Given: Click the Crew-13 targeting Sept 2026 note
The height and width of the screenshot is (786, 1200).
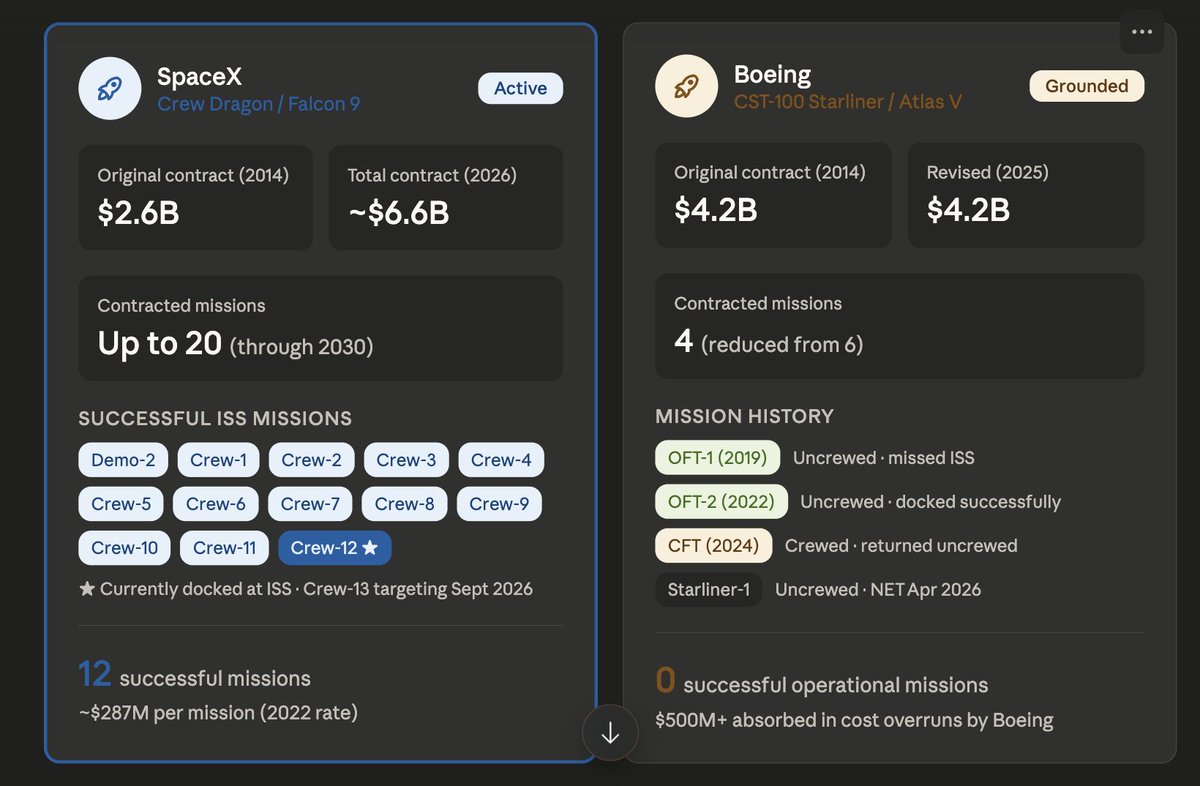Looking at the screenshot, I should point(418,589).
